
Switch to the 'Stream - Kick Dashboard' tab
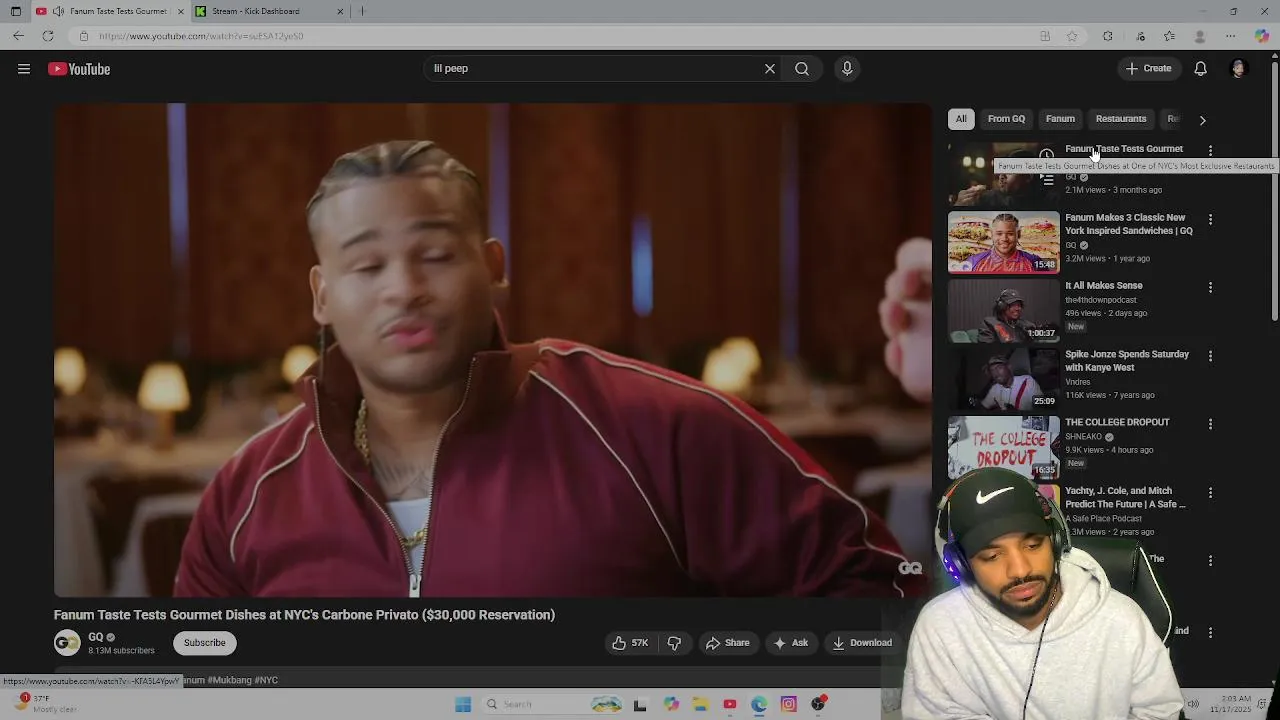(x=255, y=11)
